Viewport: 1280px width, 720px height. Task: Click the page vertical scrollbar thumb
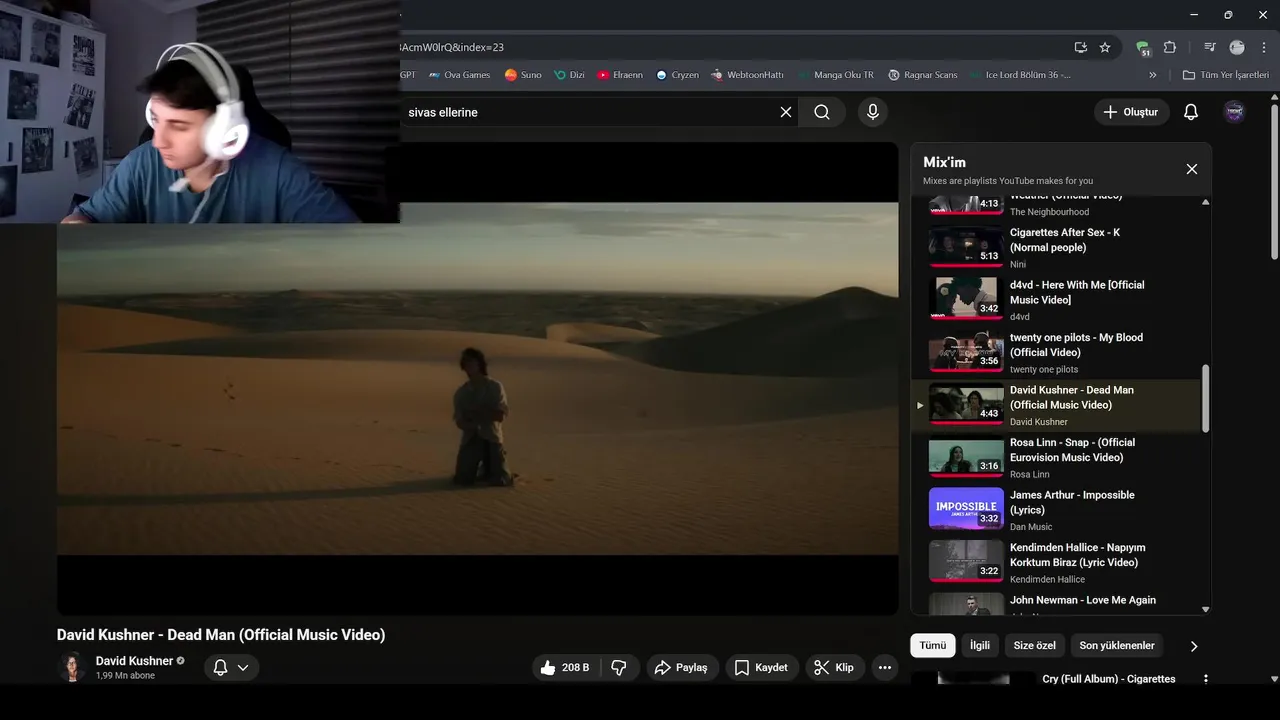[1274, 180]
